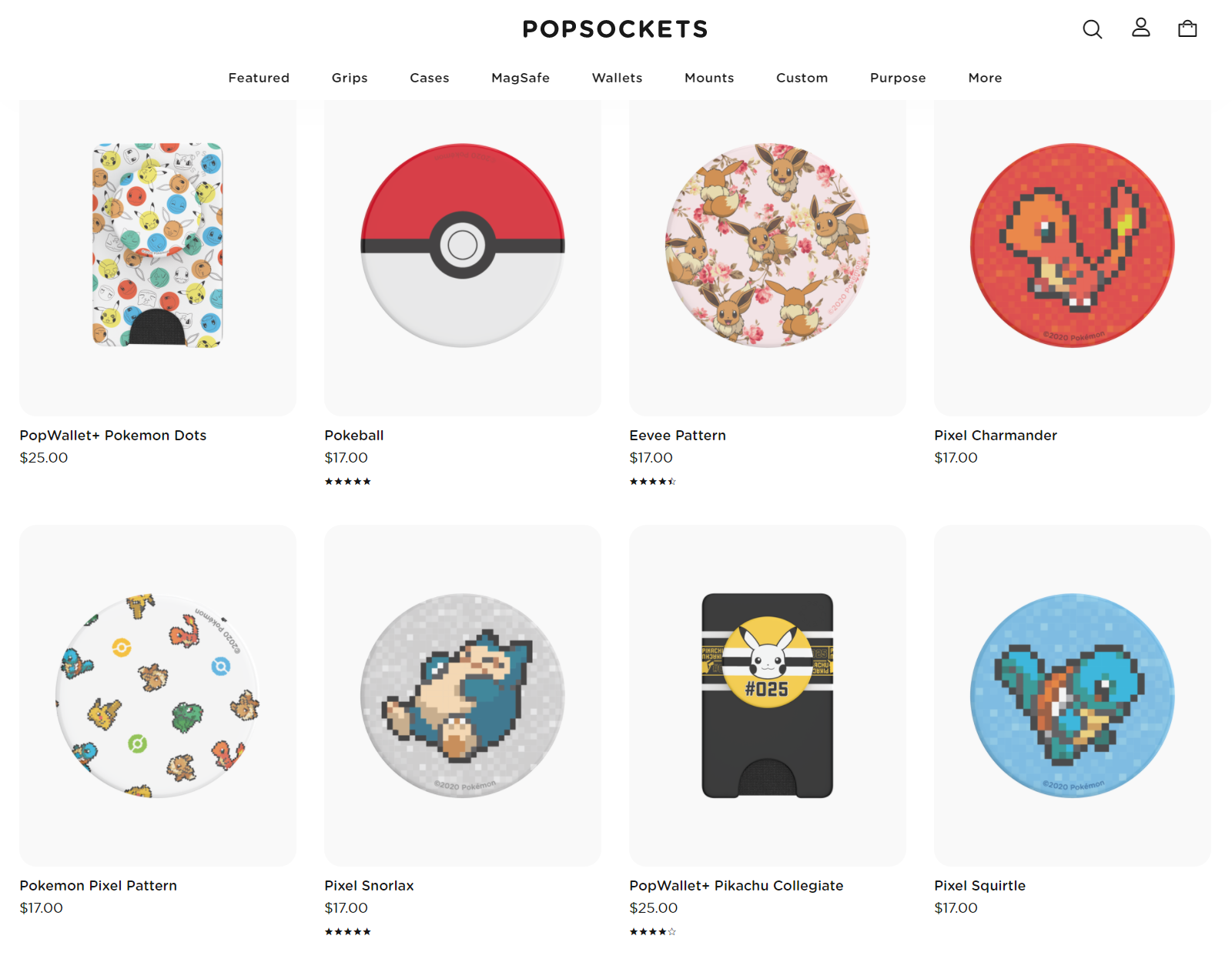Screen dimensions: 1232x969
Task: Open the Pixel Charmander product link
Action: [996, 435]
